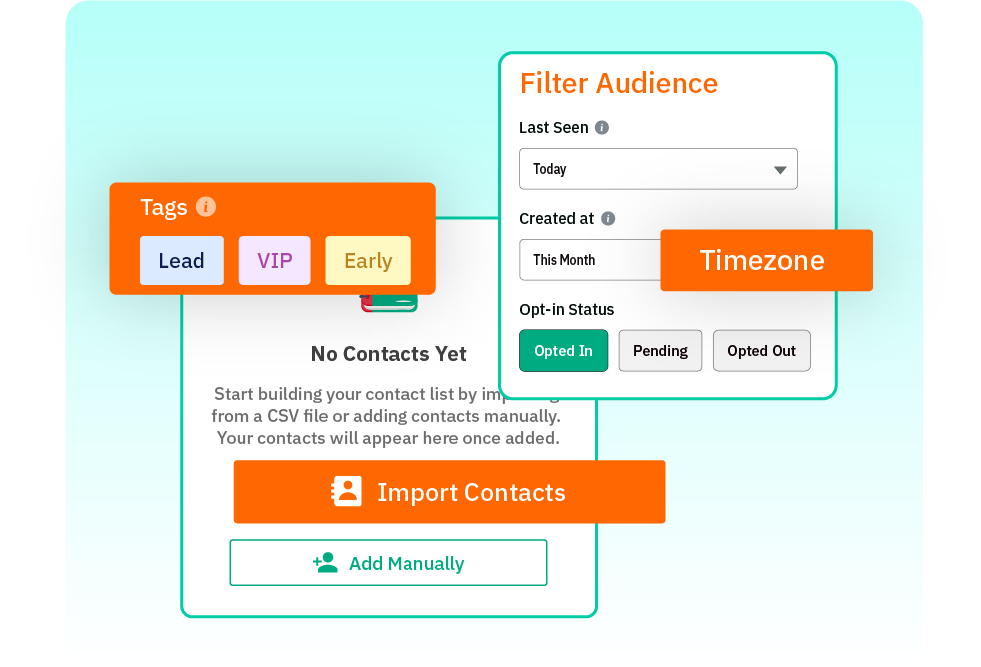Select the Opted Out status
This screenshot has height=667, width=981.
click(761, 351)
